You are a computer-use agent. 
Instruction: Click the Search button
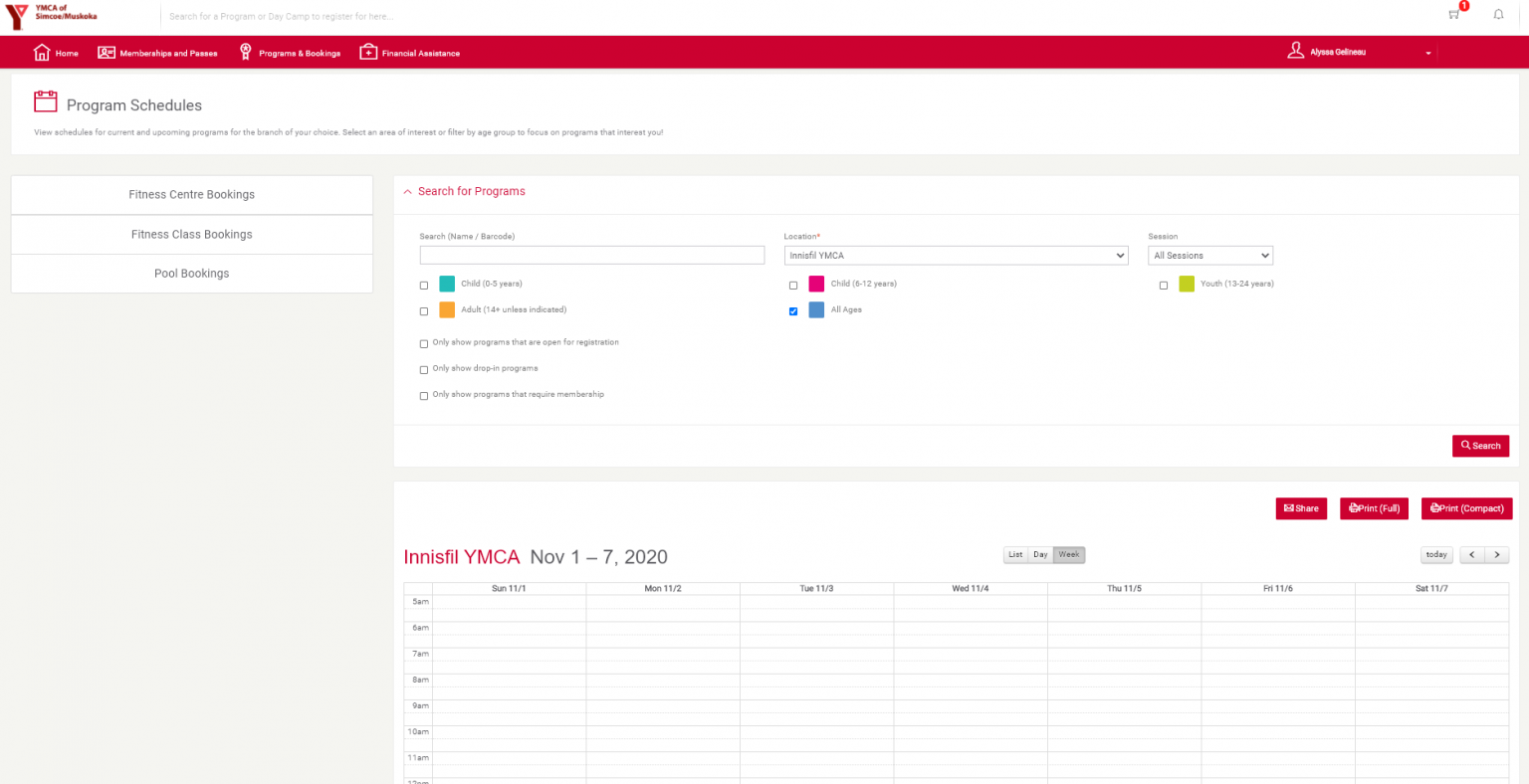[x=1480, y=445]
